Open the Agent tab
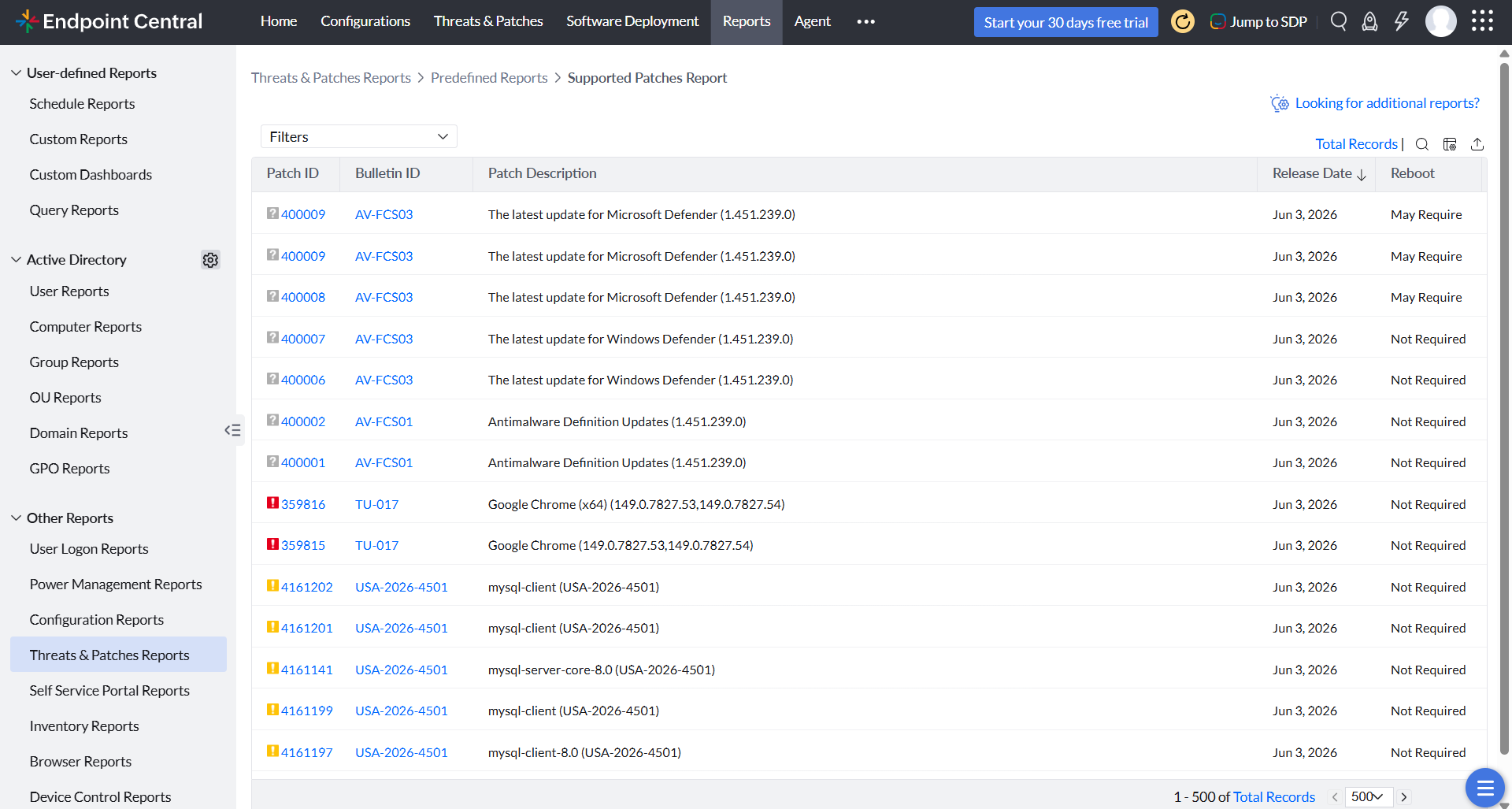Screen dimensions: 1512x809 813,21
